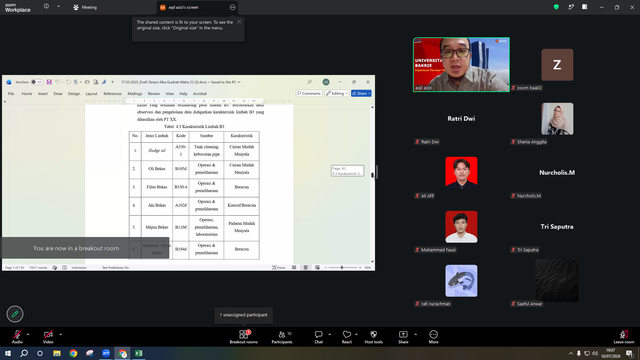Click the Undo icon in Word

tap(58, 82)
